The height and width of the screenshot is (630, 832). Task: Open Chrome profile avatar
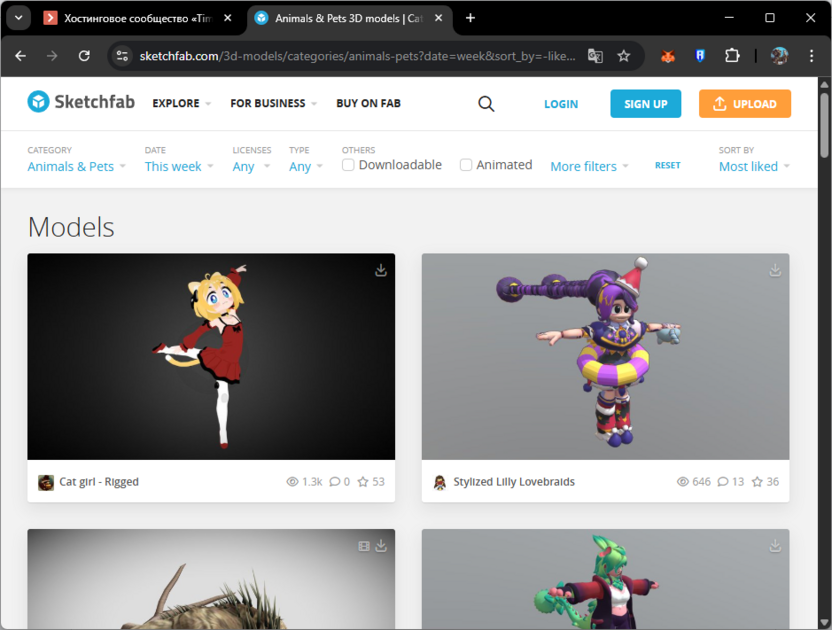779,56
